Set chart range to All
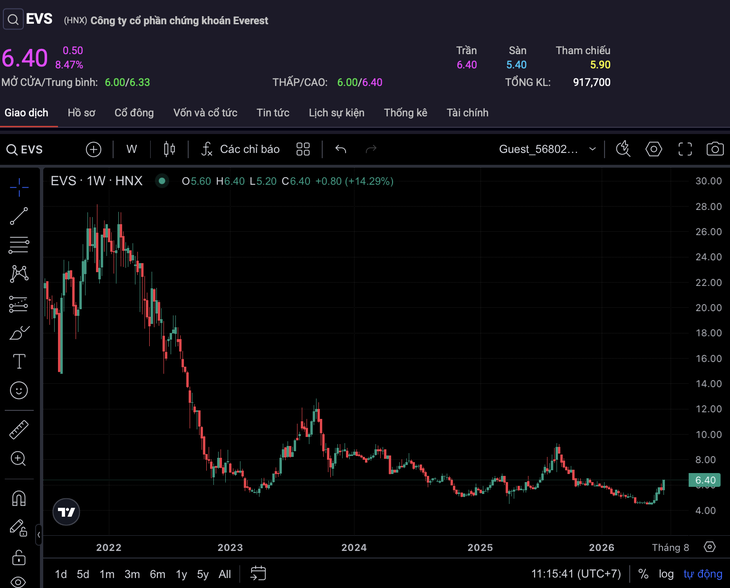The height and width of the screenshot is (588, 730). click(x=225, y=574)
